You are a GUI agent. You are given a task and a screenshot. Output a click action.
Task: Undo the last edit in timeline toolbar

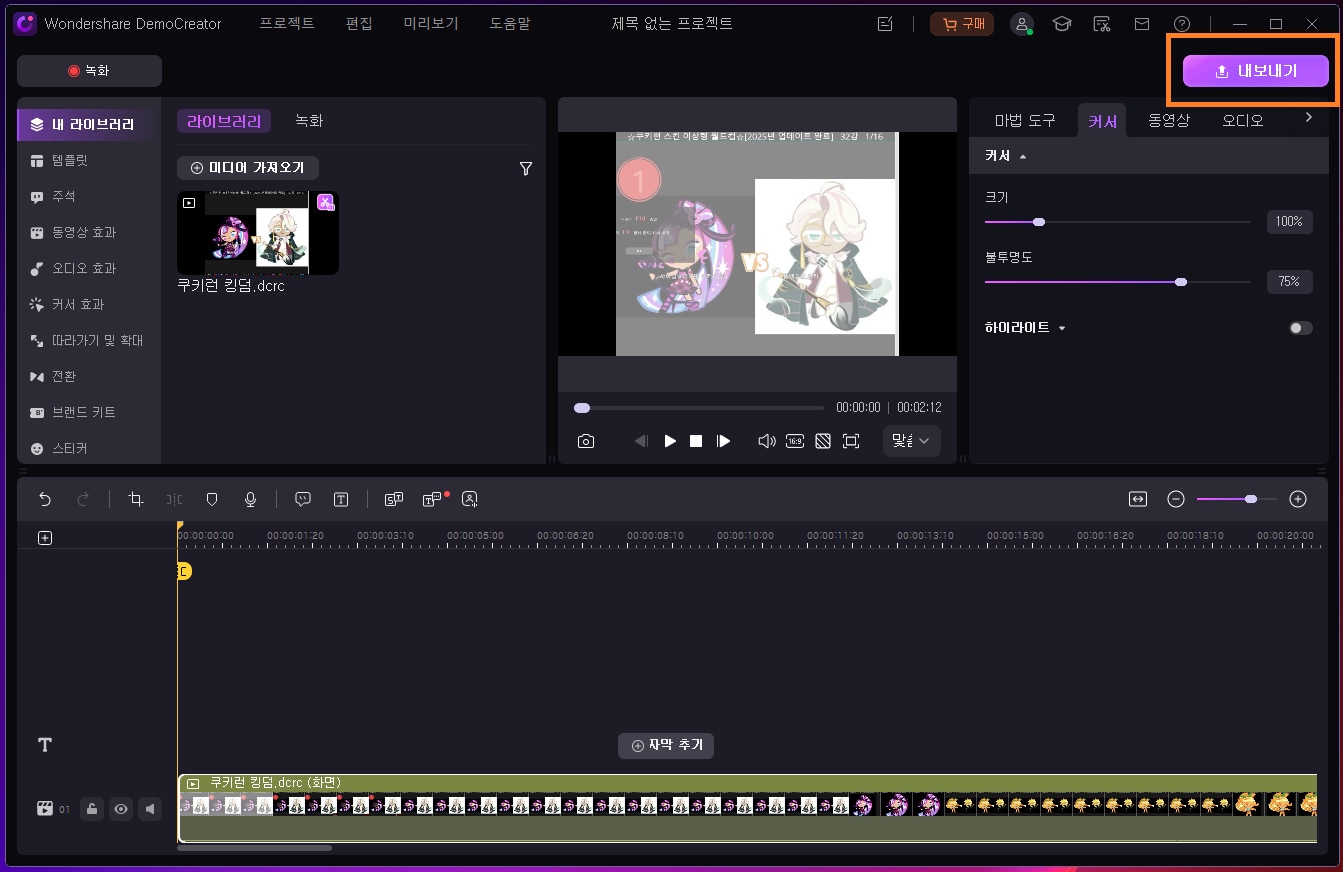[x=44, y=499]
